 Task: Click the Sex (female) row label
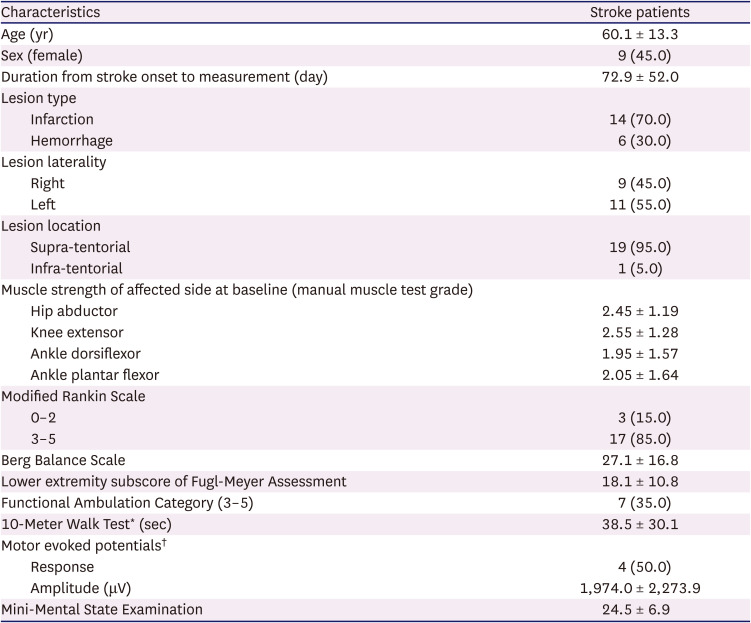tap(42, 55)
